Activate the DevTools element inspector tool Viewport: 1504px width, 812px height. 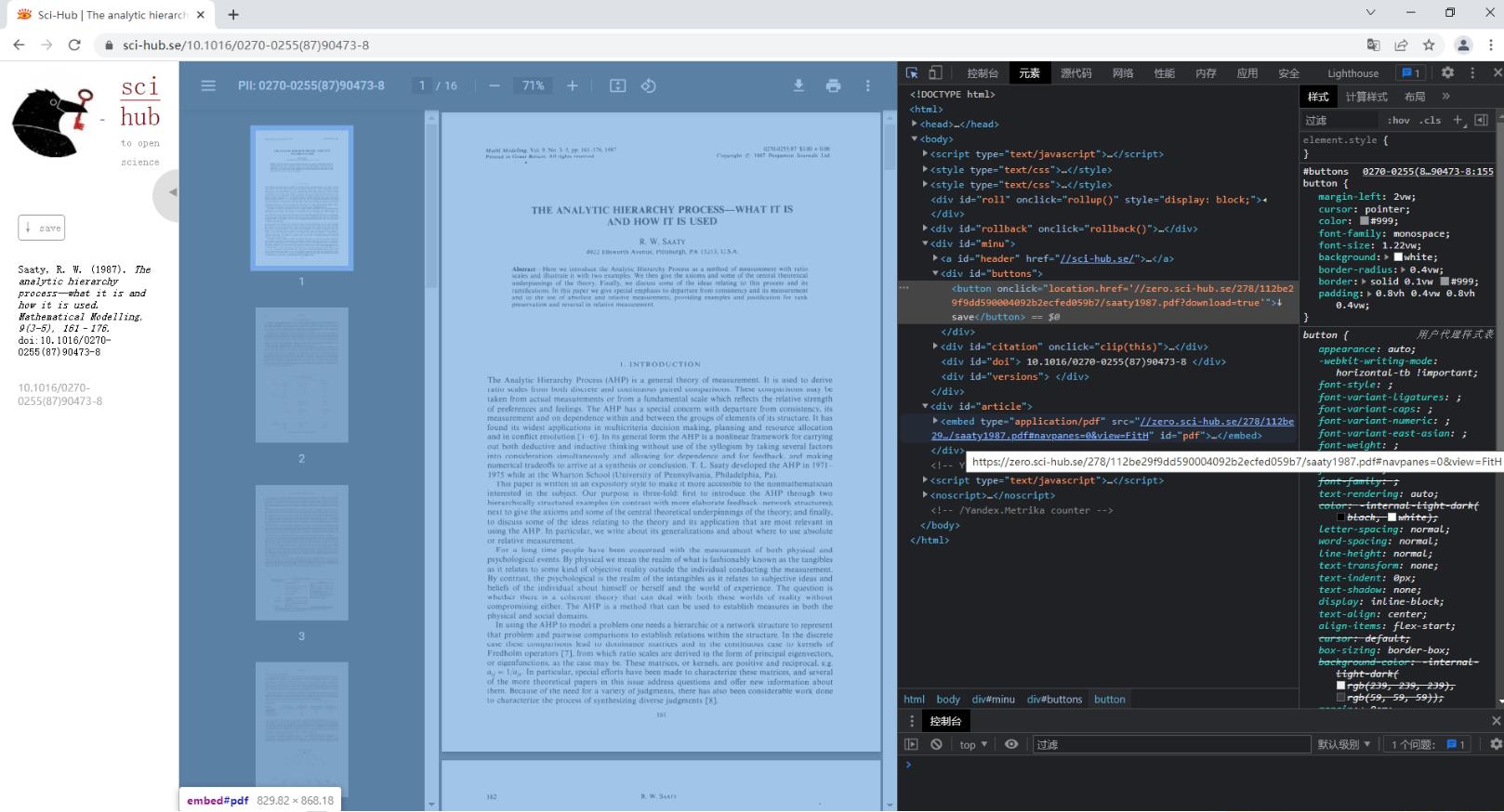[912, 72]
